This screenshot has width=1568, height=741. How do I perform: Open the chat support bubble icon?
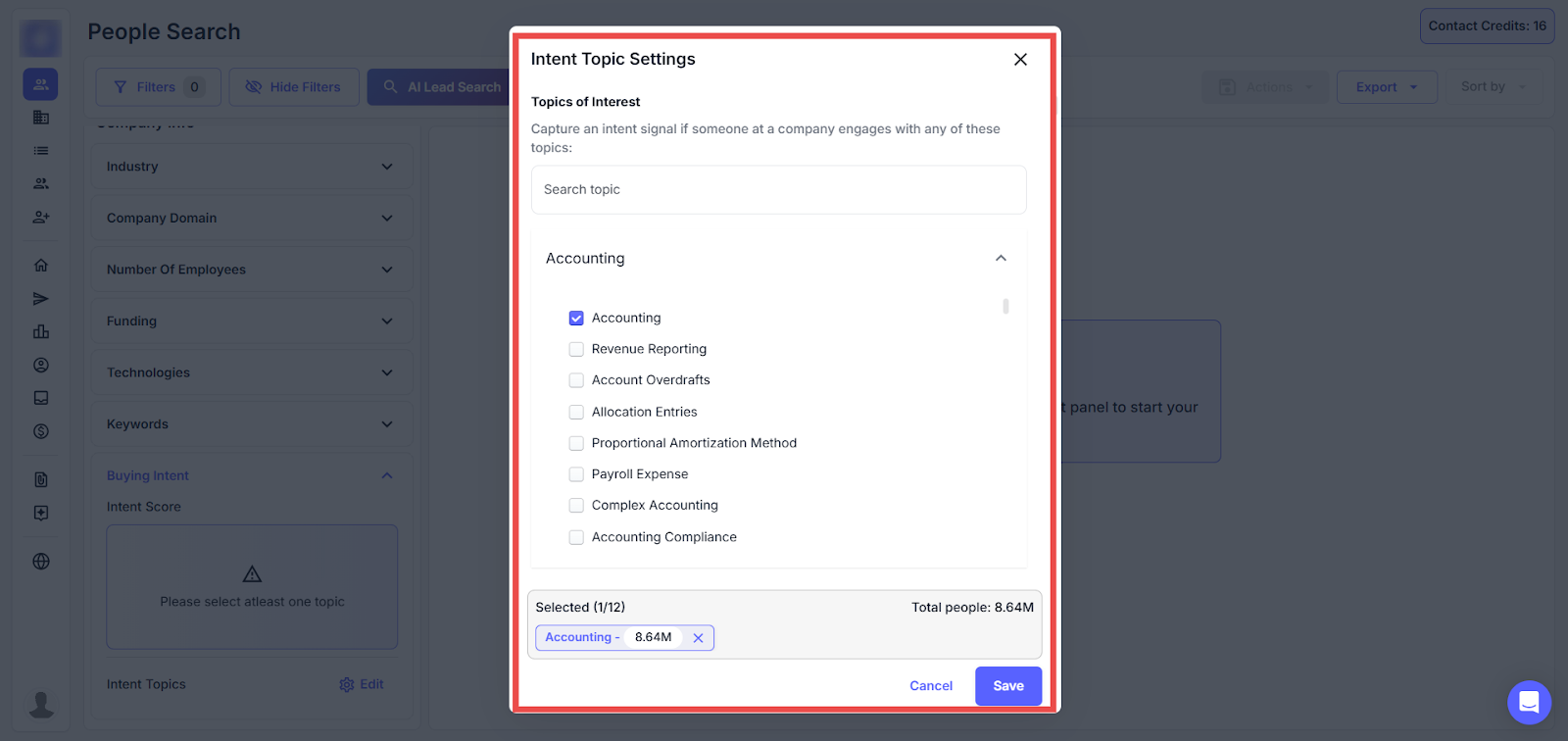pos(1529,702)
